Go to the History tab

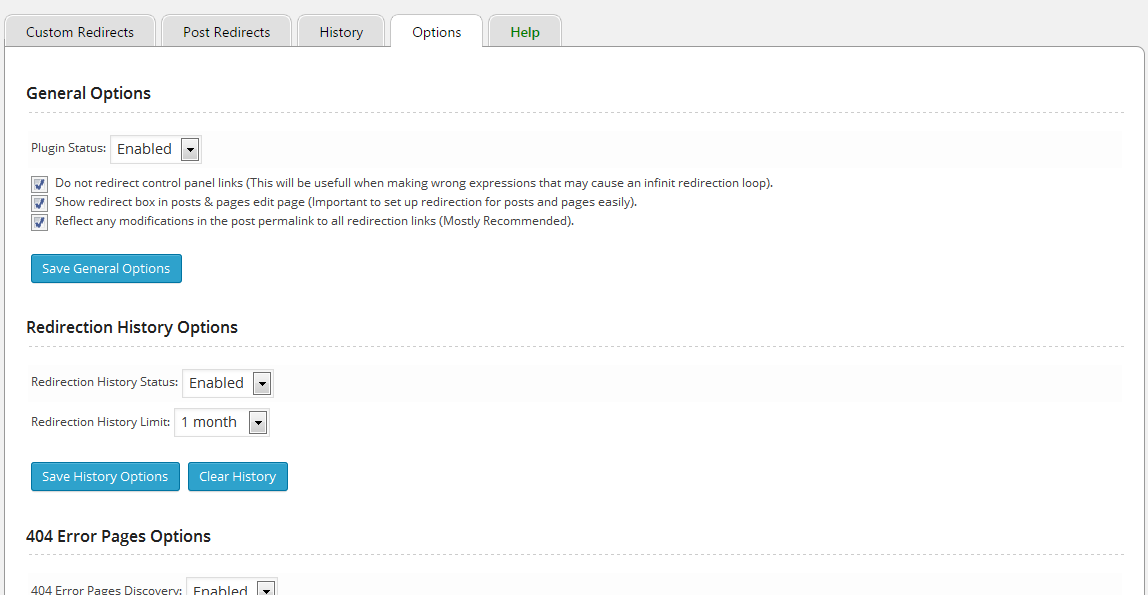tap(341, 32)
